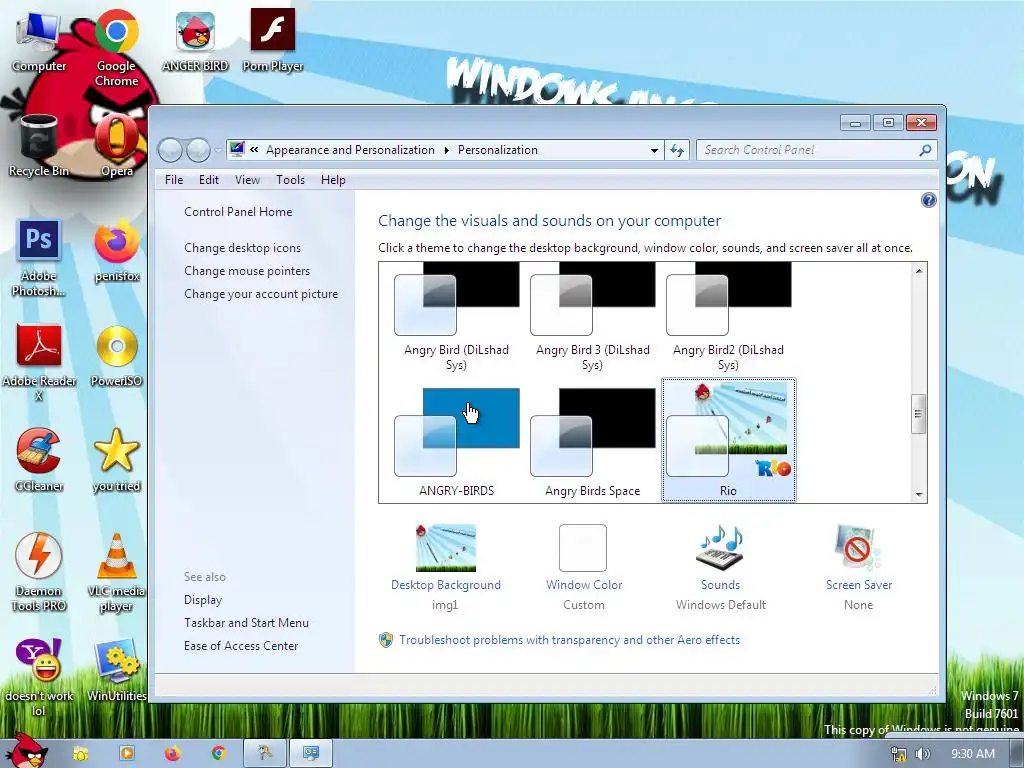Select the ANGRY-BIRDS theme
Screen dimensions: 1024x768
coord(456,442)
